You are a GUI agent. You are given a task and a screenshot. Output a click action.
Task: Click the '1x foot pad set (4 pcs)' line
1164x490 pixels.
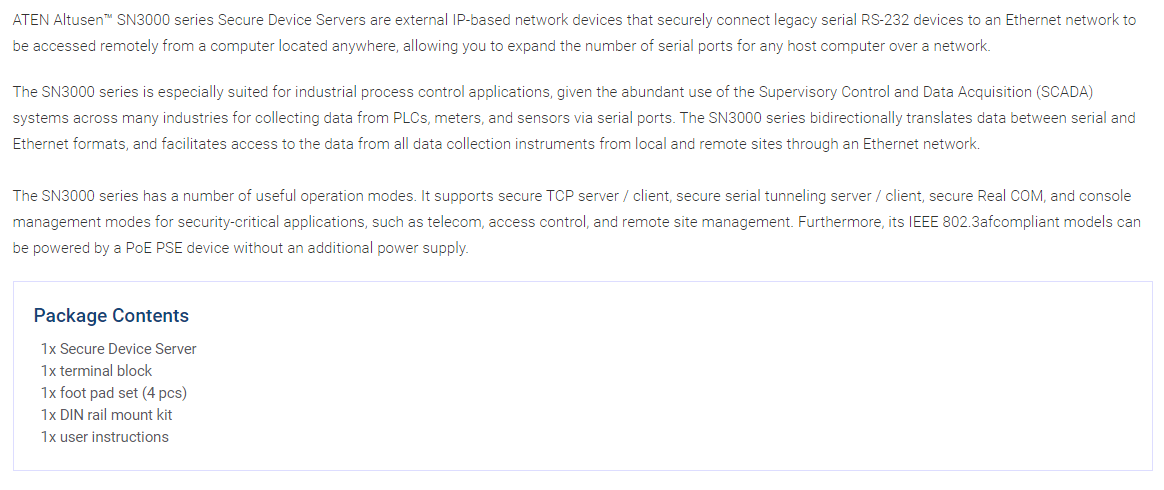point(114,393)
